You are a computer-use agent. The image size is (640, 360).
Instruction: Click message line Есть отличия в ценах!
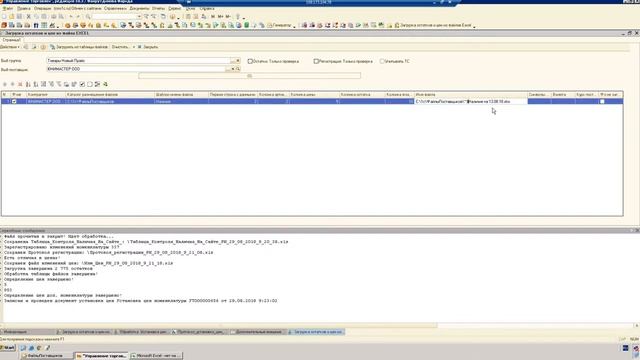[32, 258]
